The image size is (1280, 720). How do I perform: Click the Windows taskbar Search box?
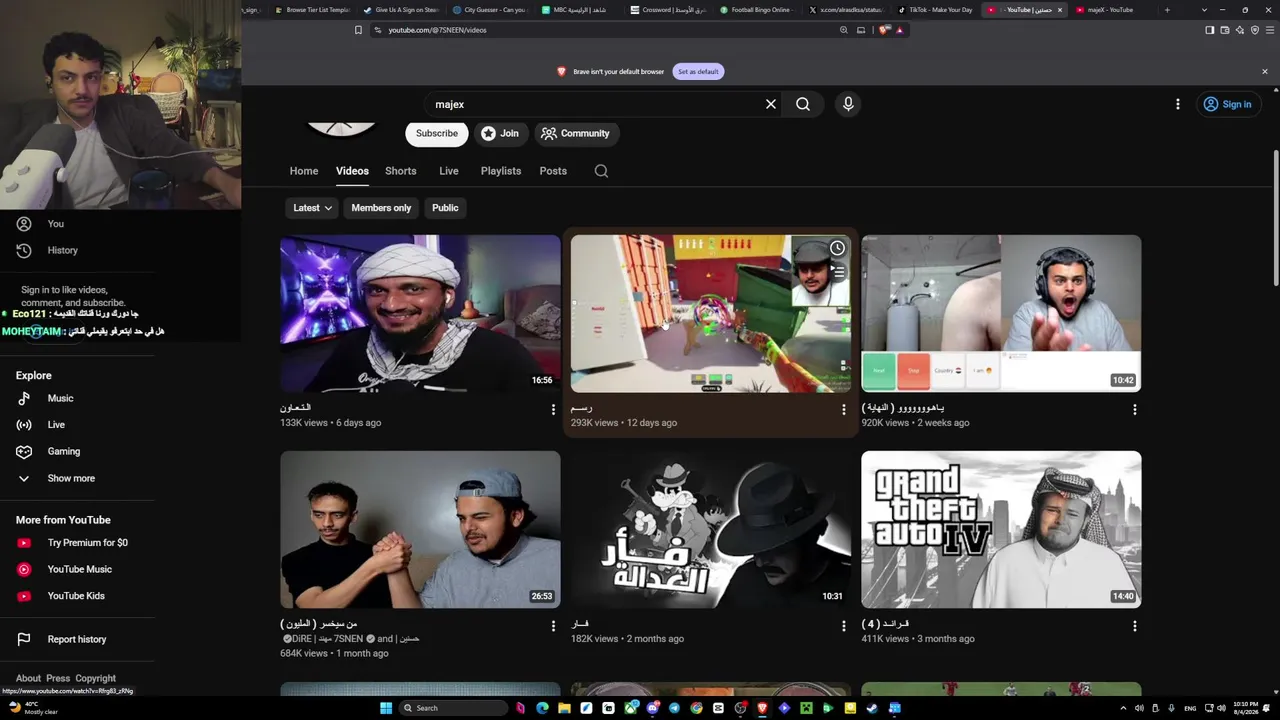(453, 708)
